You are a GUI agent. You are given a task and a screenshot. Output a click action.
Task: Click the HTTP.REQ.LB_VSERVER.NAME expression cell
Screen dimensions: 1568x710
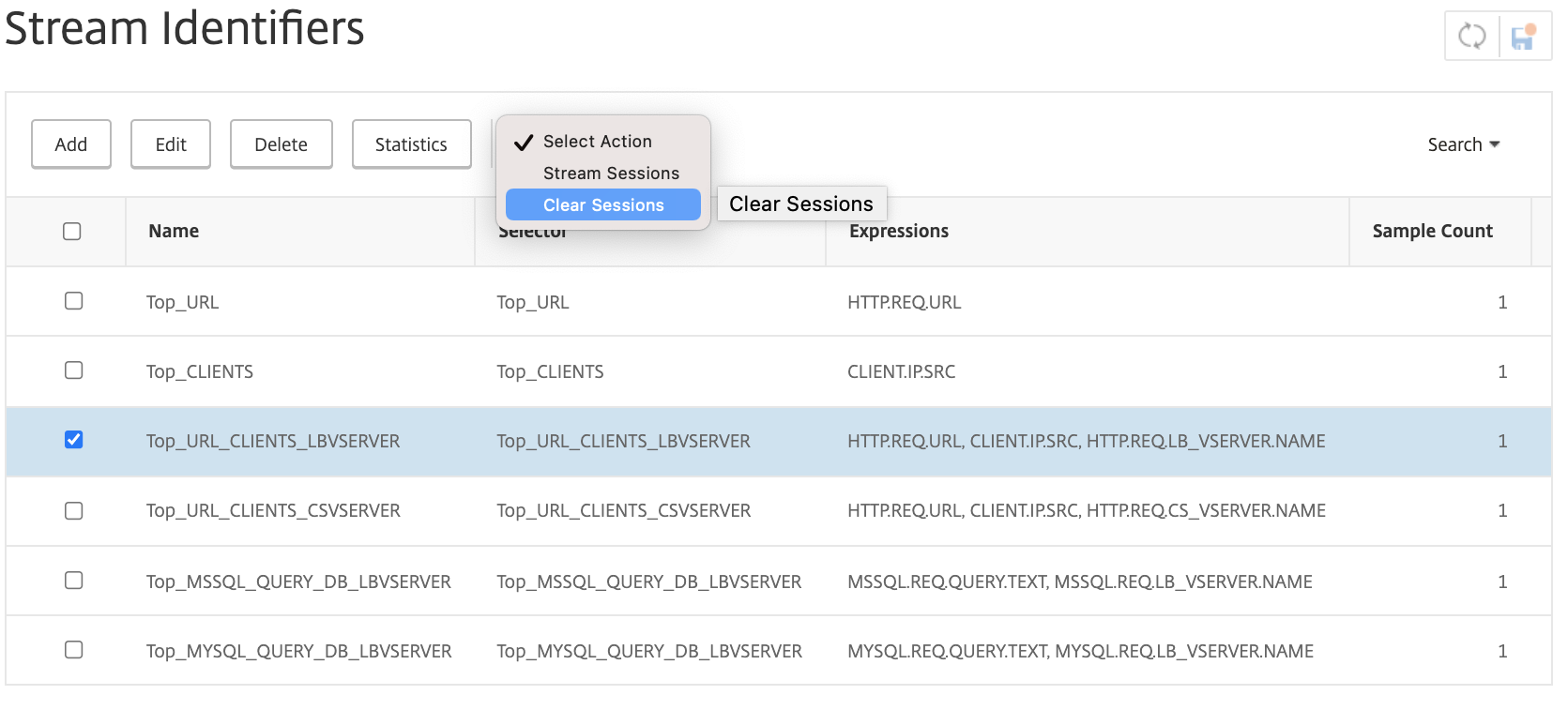point(1087,441)
